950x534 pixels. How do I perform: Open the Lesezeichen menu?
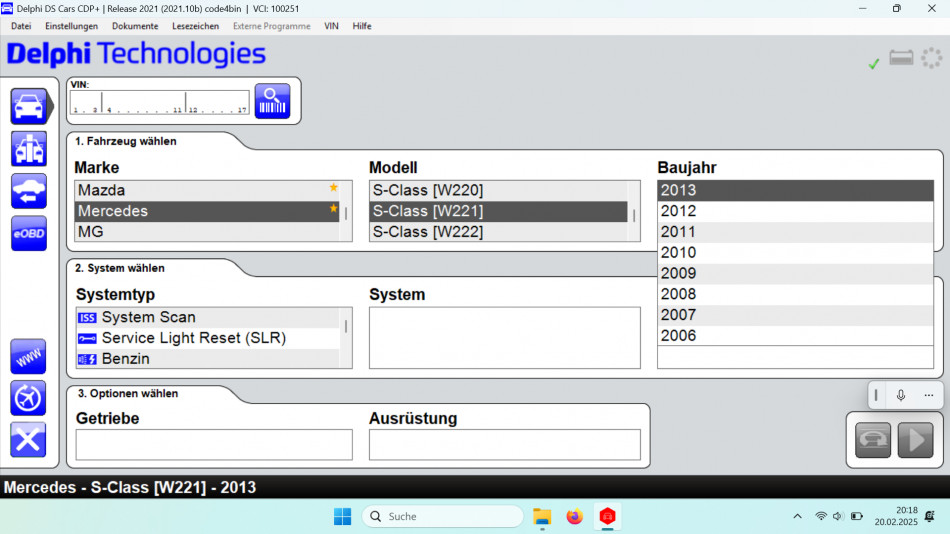point(196,26)
